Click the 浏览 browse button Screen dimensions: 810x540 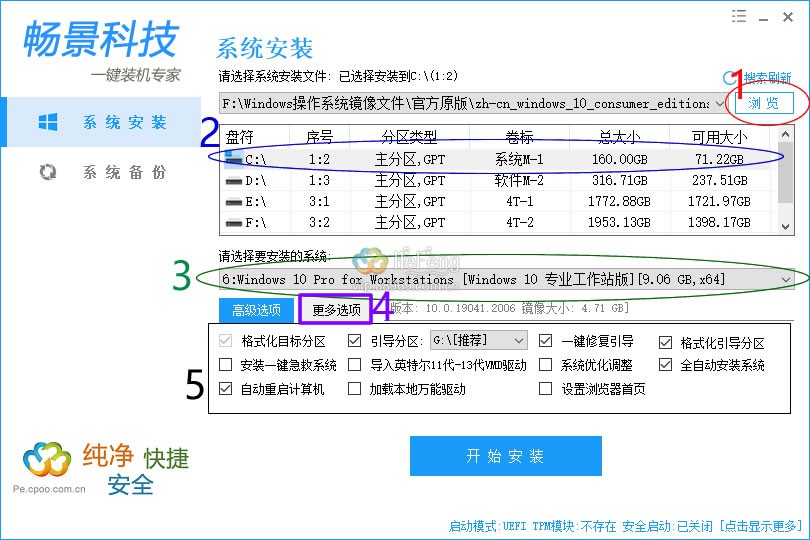(764, 103)
